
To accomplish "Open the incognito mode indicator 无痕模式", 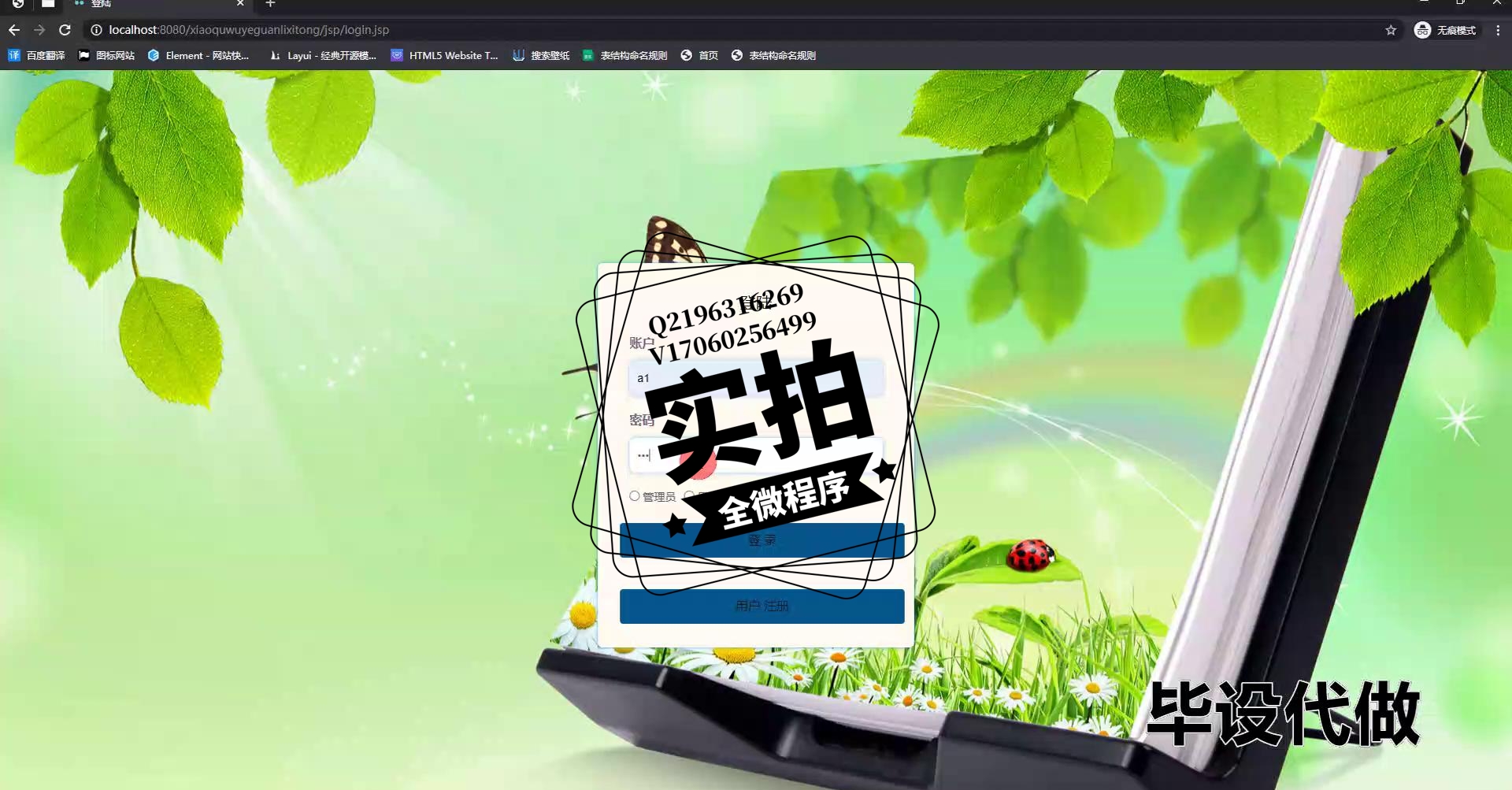I will (1446, 30).
